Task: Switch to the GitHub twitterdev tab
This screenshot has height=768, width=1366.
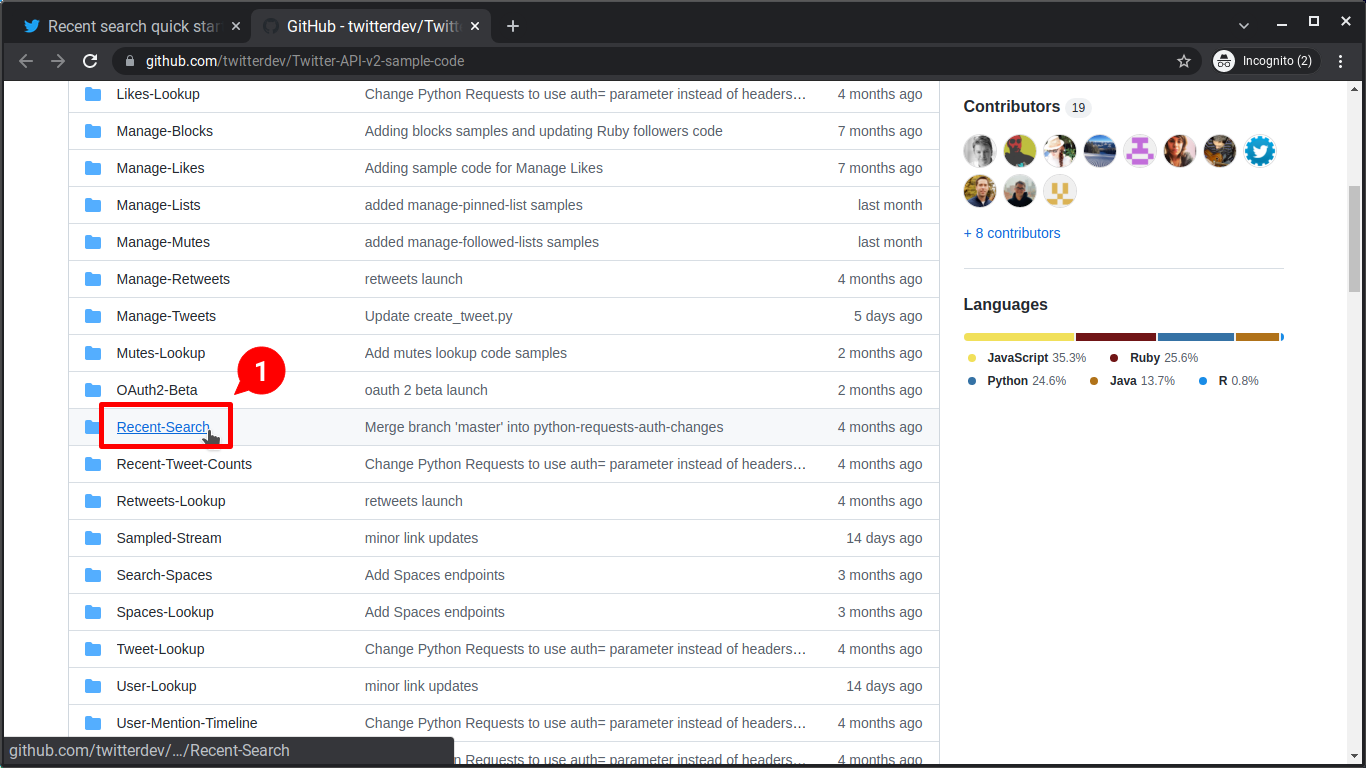Action: click(x=370, y=26)
